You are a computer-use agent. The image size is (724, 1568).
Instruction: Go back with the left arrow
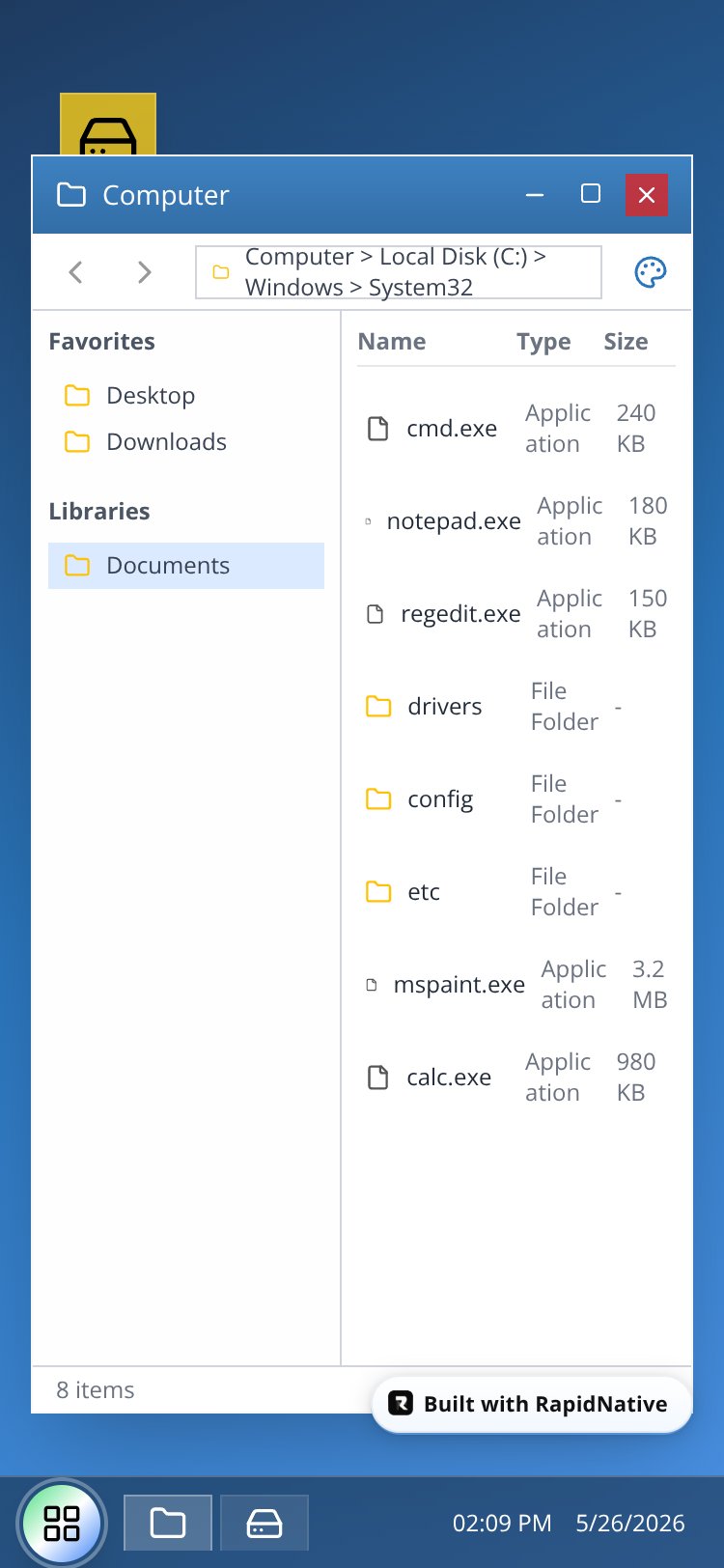pyautogui.click(x=76, y=272)
